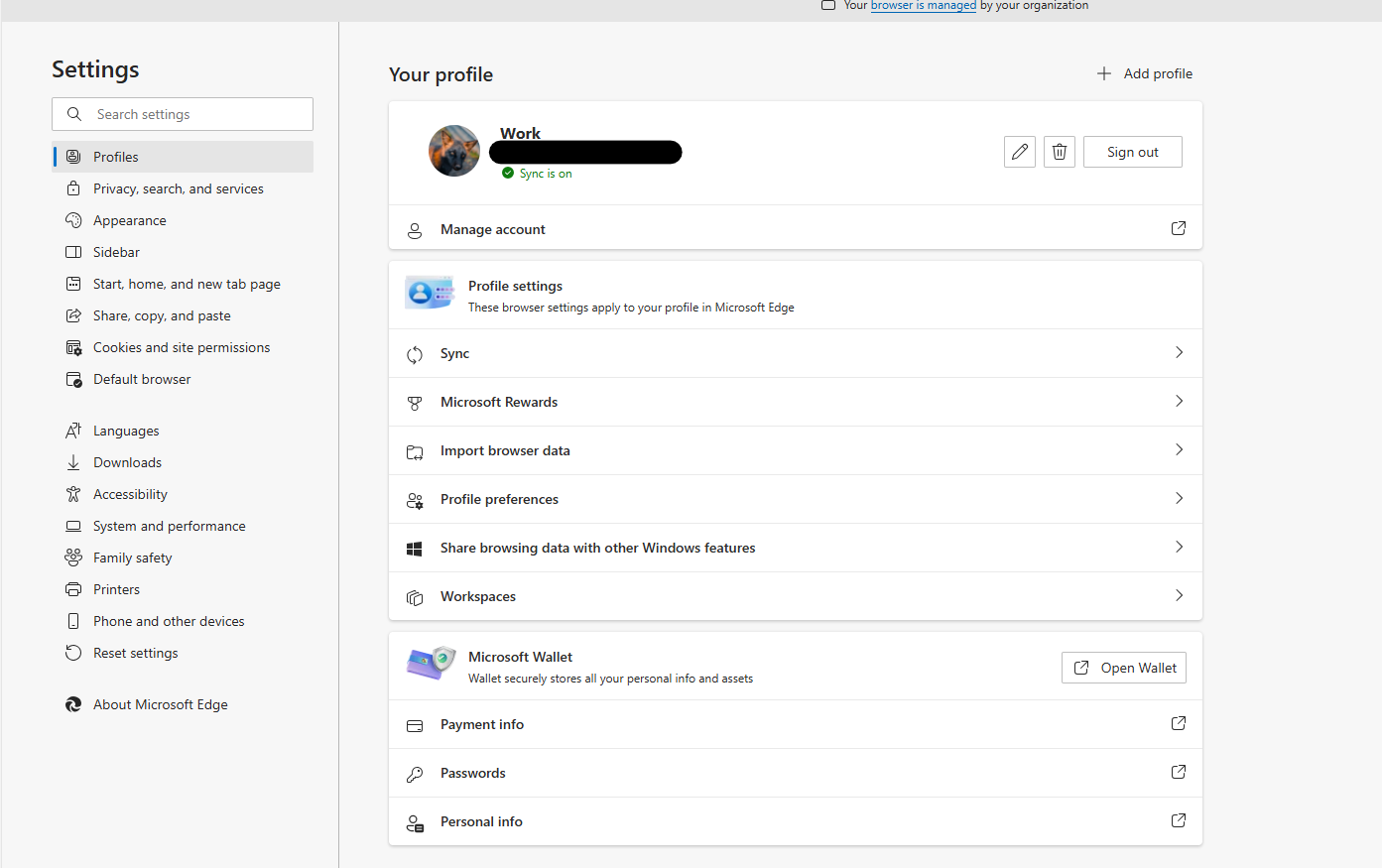Click the Printers icon
The image size is (1382, 868).
coord(73,589)
